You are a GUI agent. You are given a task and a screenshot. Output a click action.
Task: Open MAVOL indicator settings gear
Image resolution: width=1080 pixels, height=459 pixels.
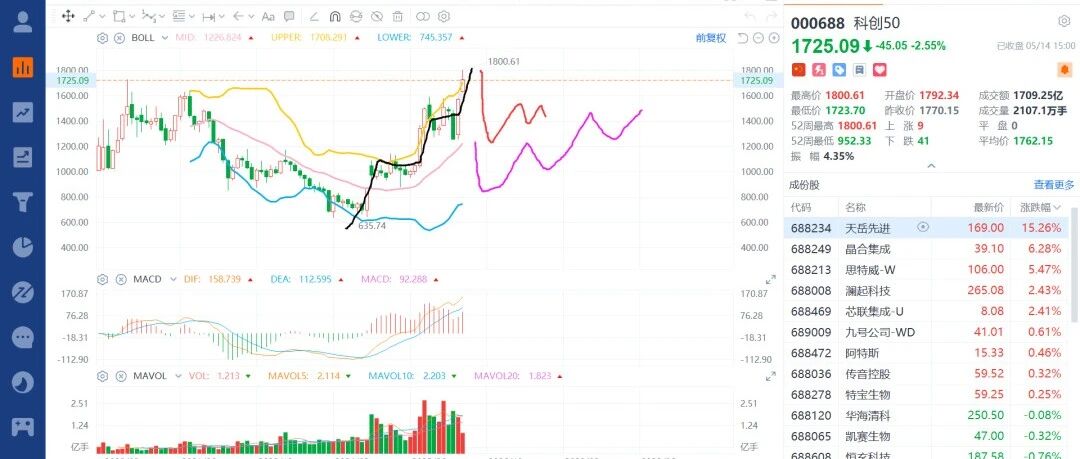click(103, 376)
